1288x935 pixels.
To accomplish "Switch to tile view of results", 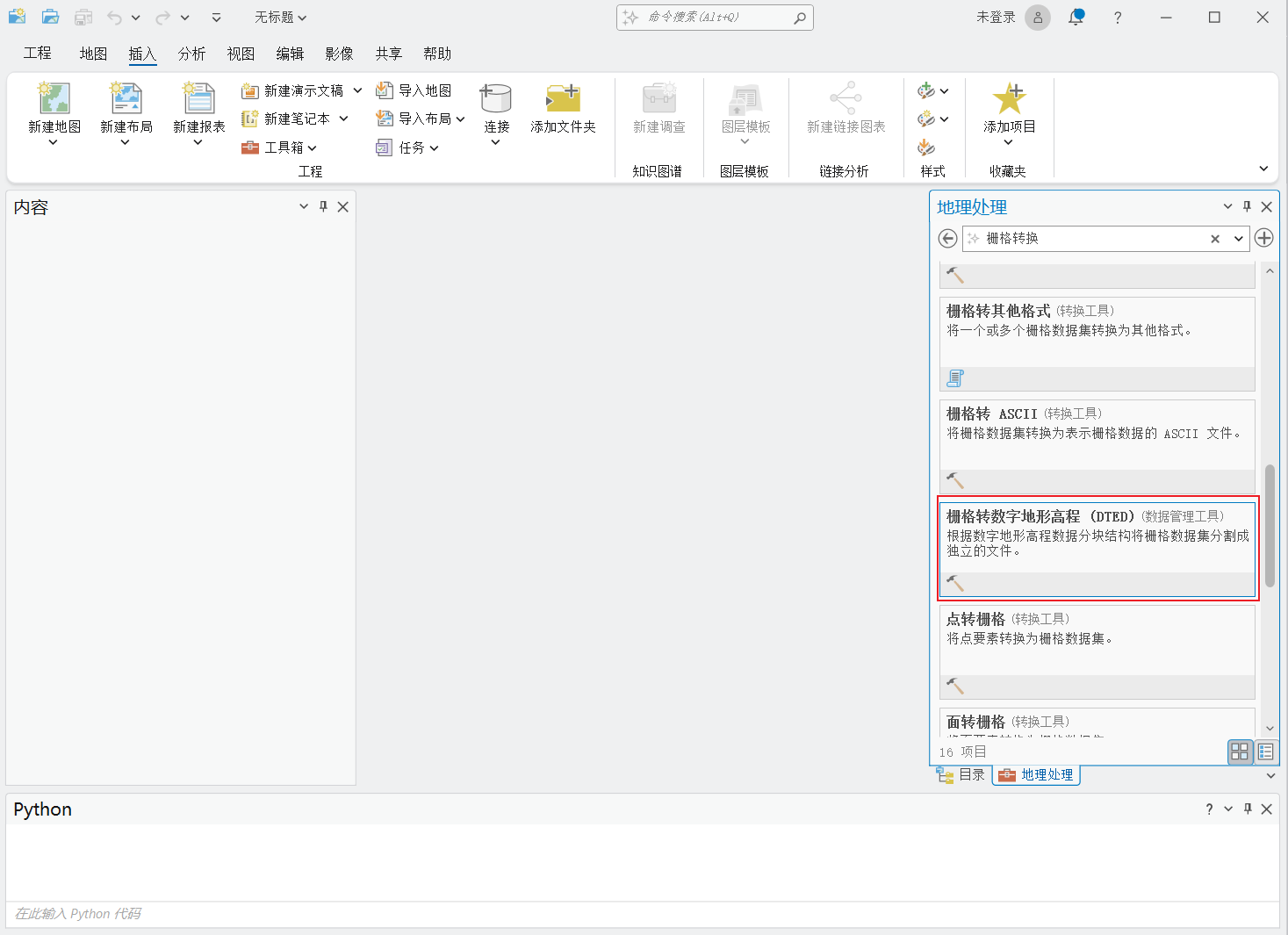I will [x=1240, y=752].
